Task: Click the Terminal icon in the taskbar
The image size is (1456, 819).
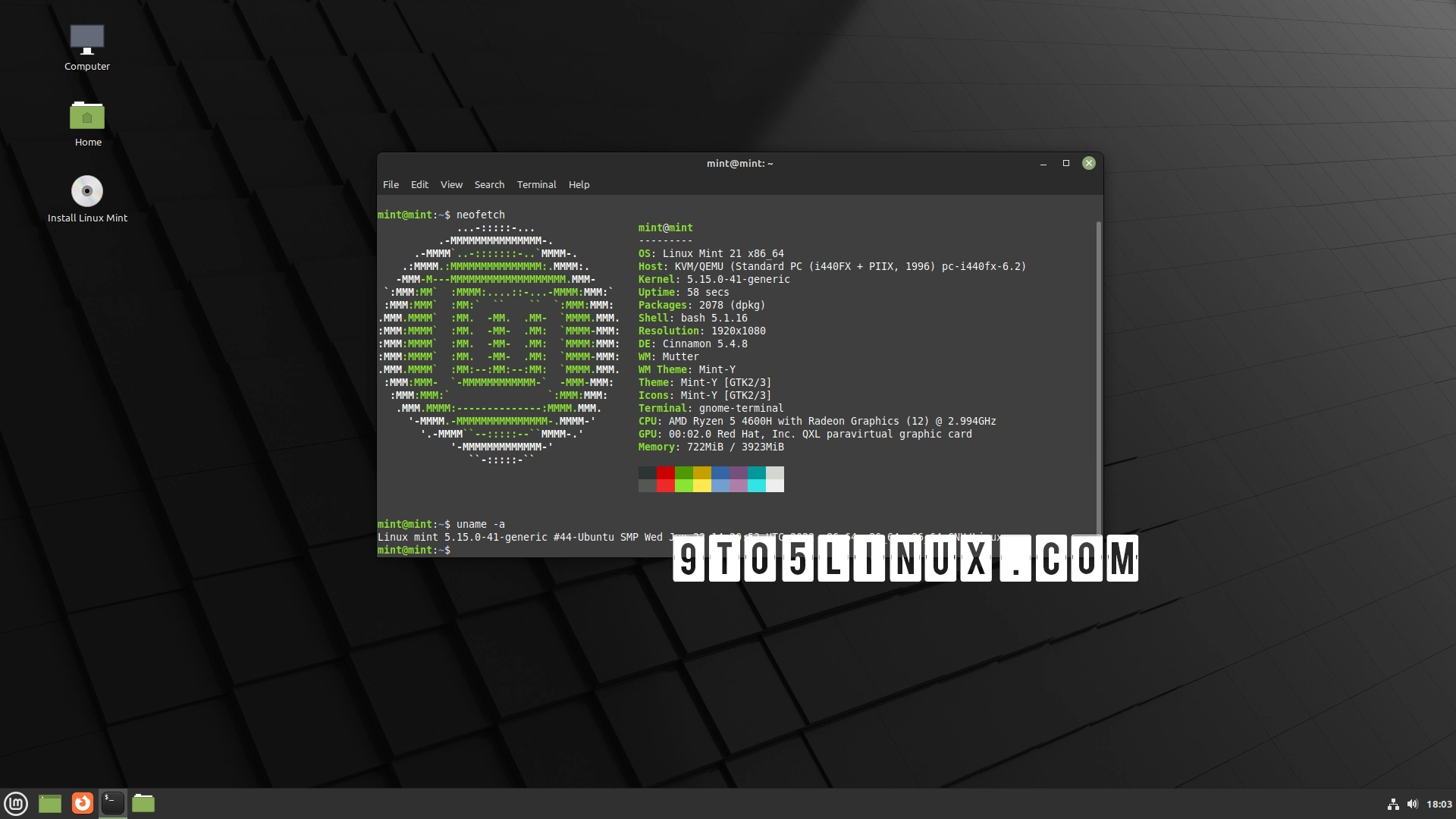Action: [113, 803]
